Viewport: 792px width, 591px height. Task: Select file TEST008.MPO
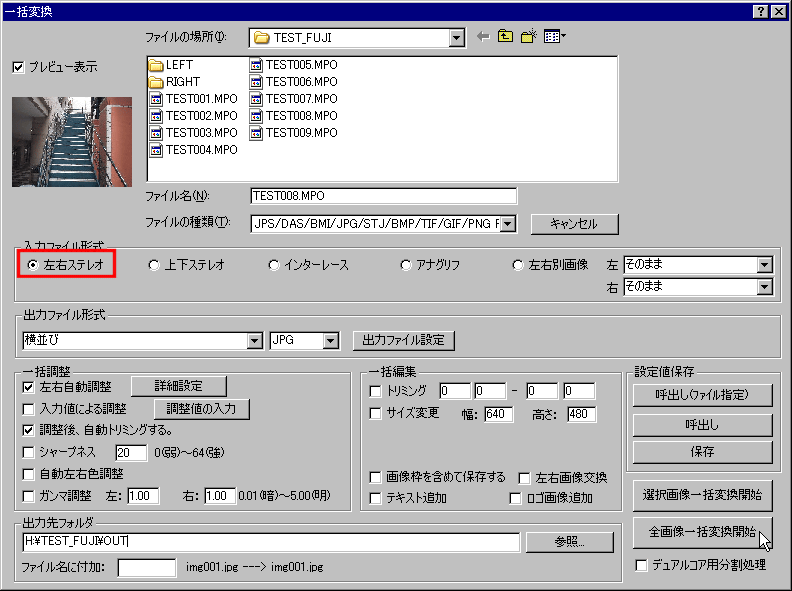click(294, 116)
